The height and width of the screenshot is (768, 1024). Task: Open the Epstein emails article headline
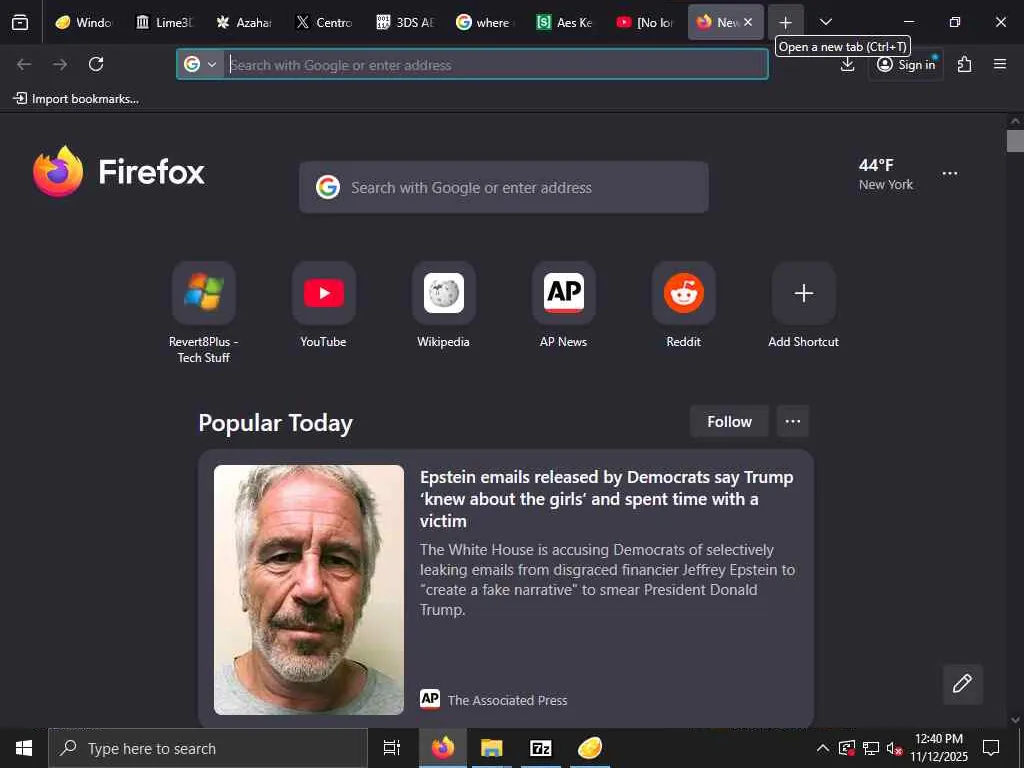tap(607, 499)
